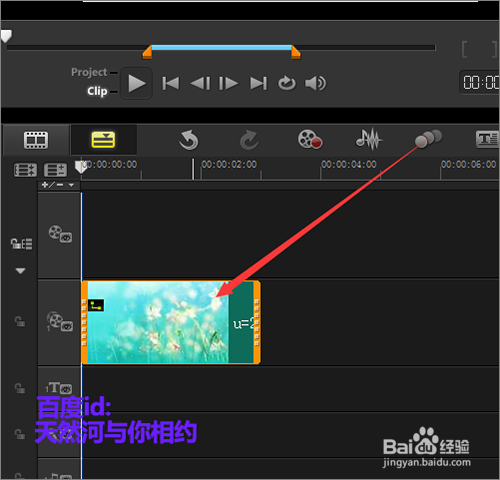The image size is (500, 480).
Task: Show all visible tracks
Action: coord(25,170)
